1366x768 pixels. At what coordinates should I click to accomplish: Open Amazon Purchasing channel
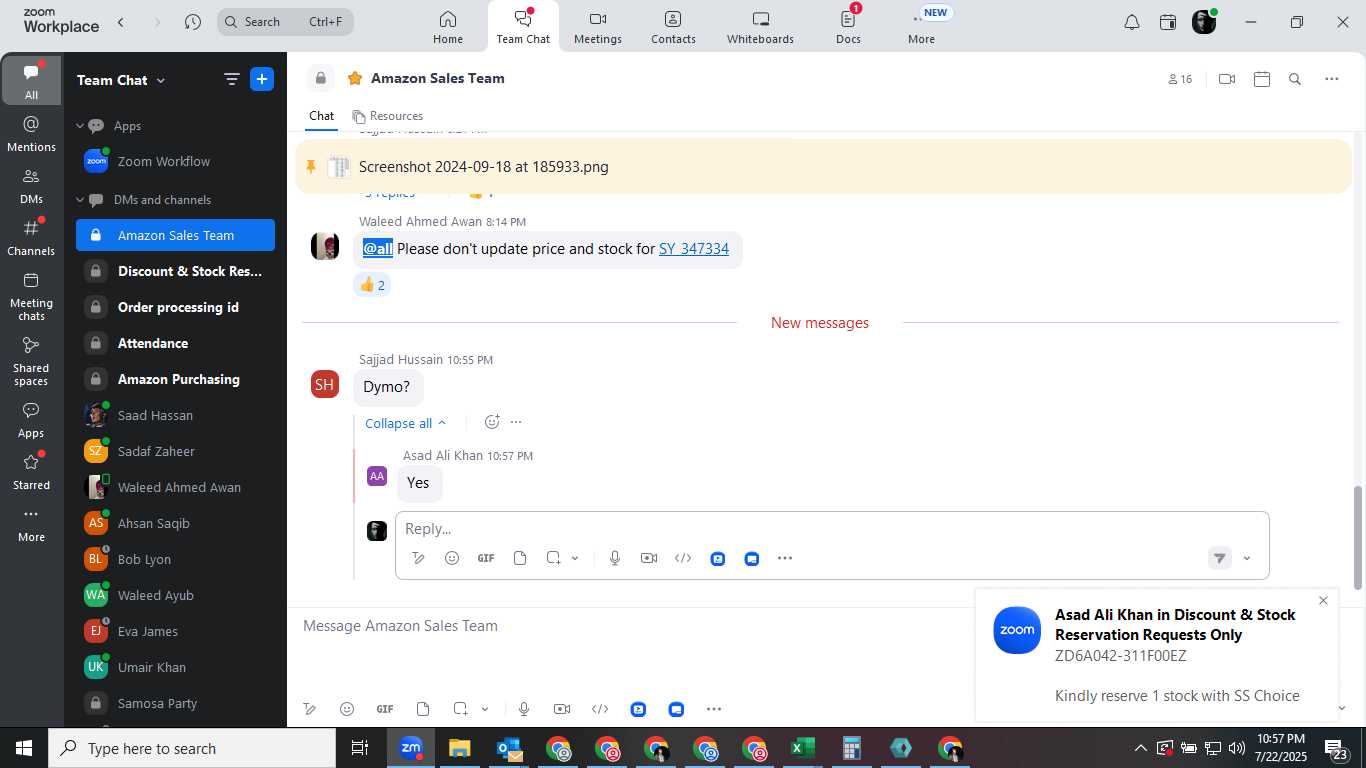pyautogui.click(x=175, y=379)
